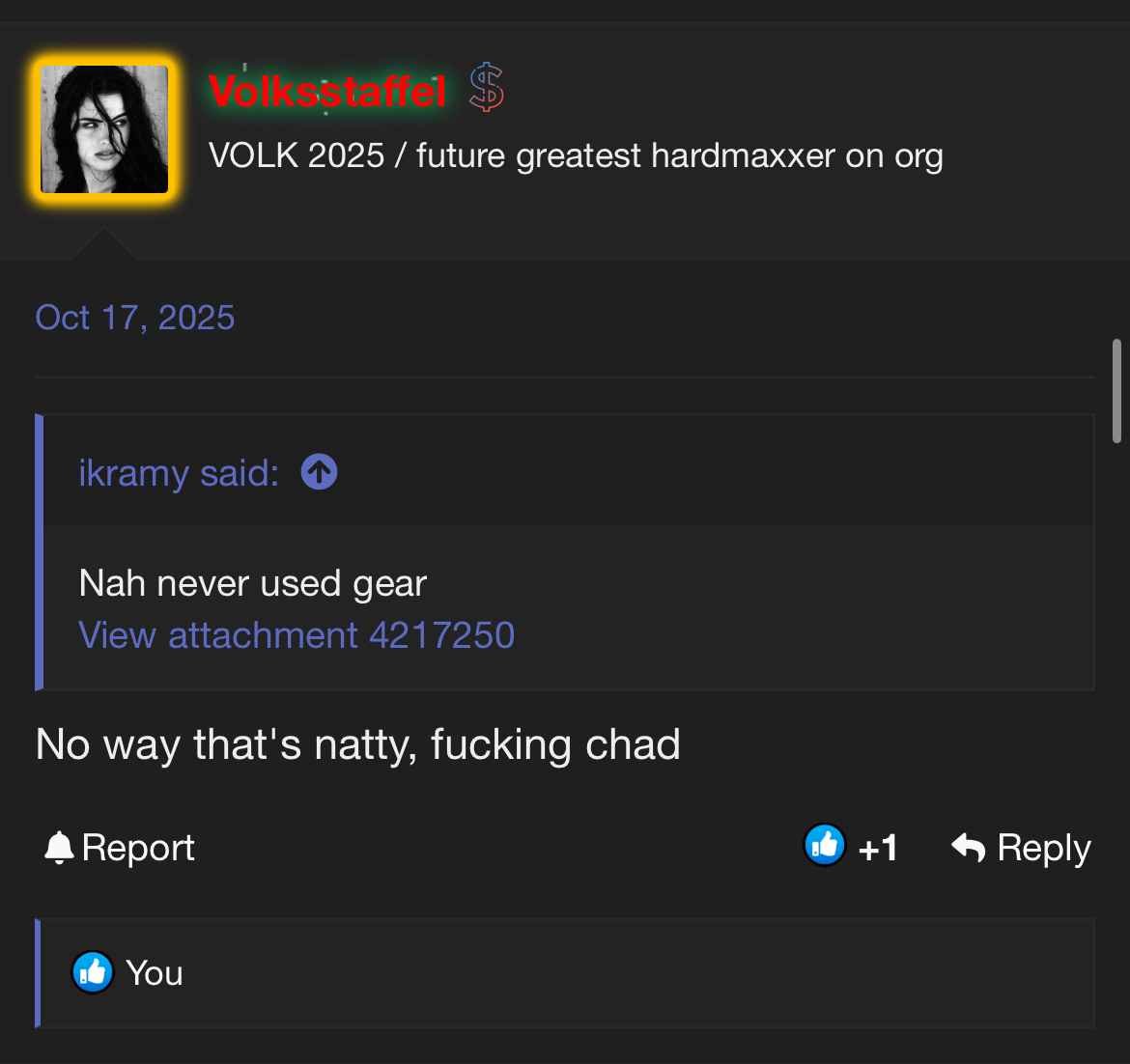Open Volksstaffel's profile avatar
Screen dimensions: 1130x1064
pos(104,129)
